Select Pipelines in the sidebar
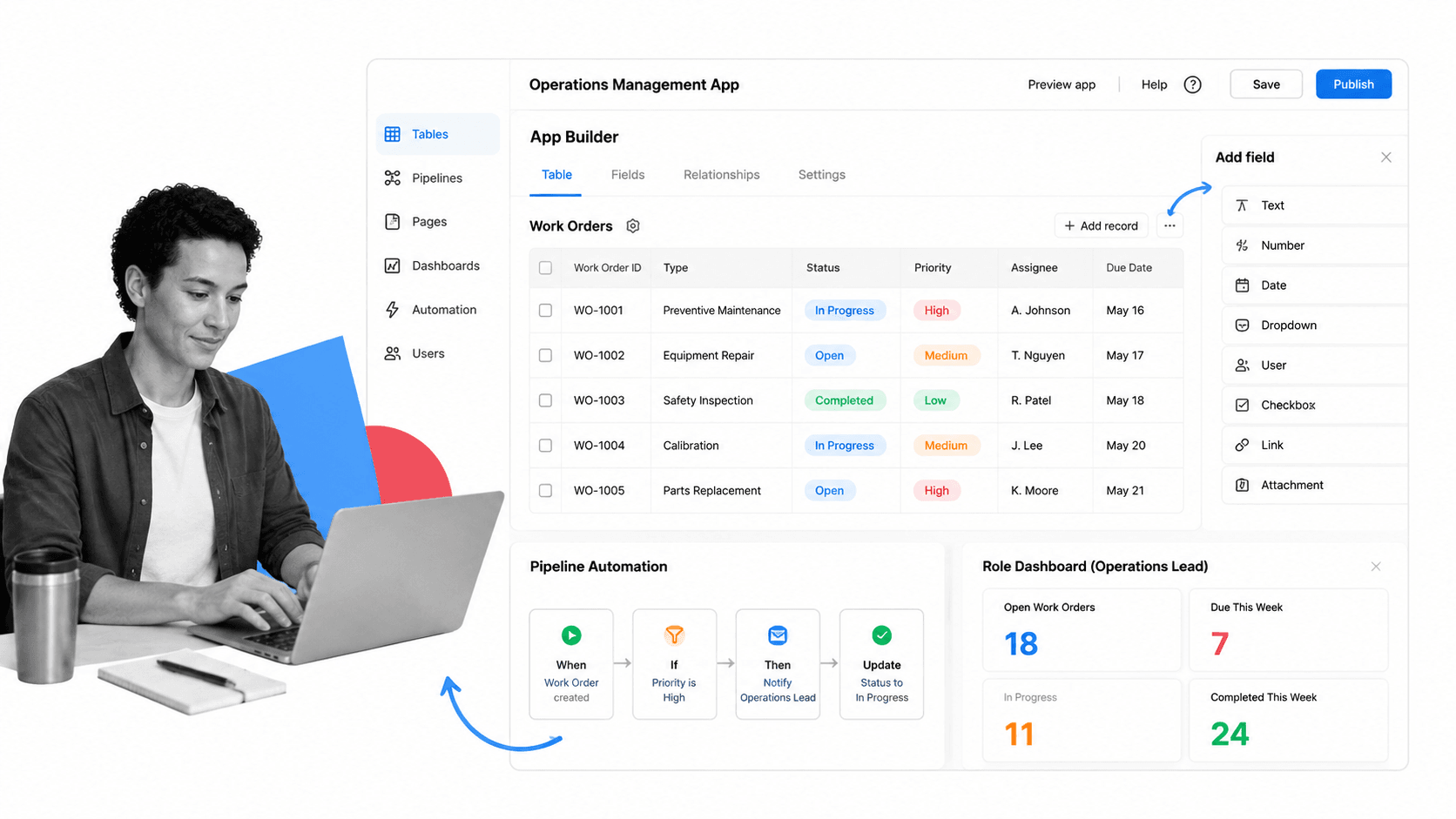 (x=438, y=178)
